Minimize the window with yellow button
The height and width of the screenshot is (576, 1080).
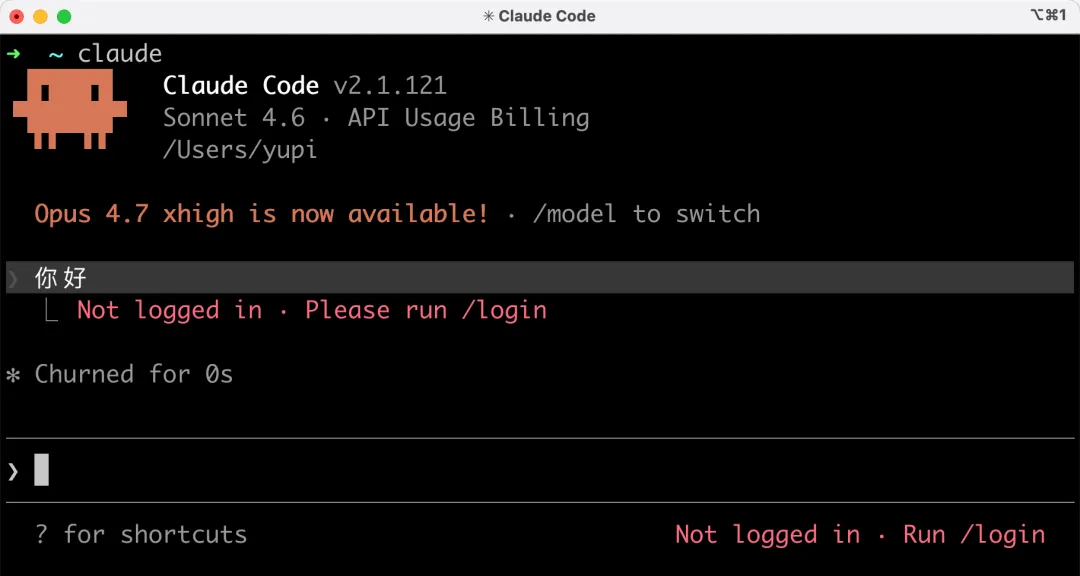coord(40,16)
